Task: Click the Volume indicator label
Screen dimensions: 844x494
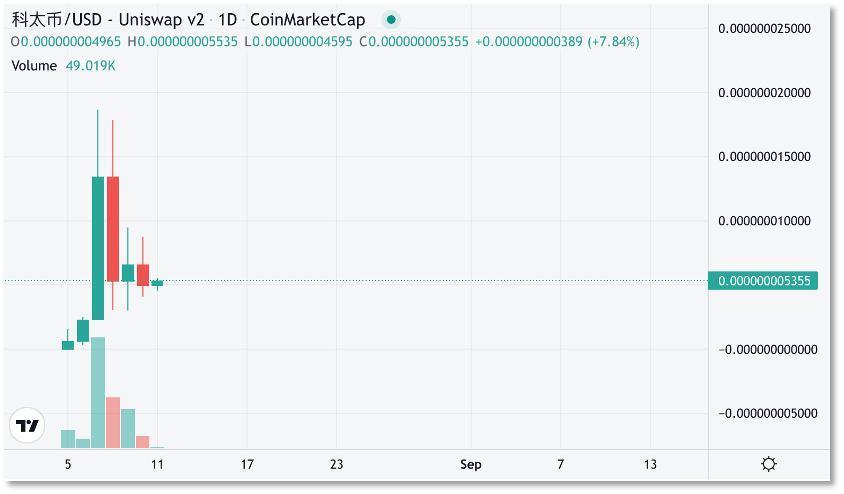Action: (34, 65)
